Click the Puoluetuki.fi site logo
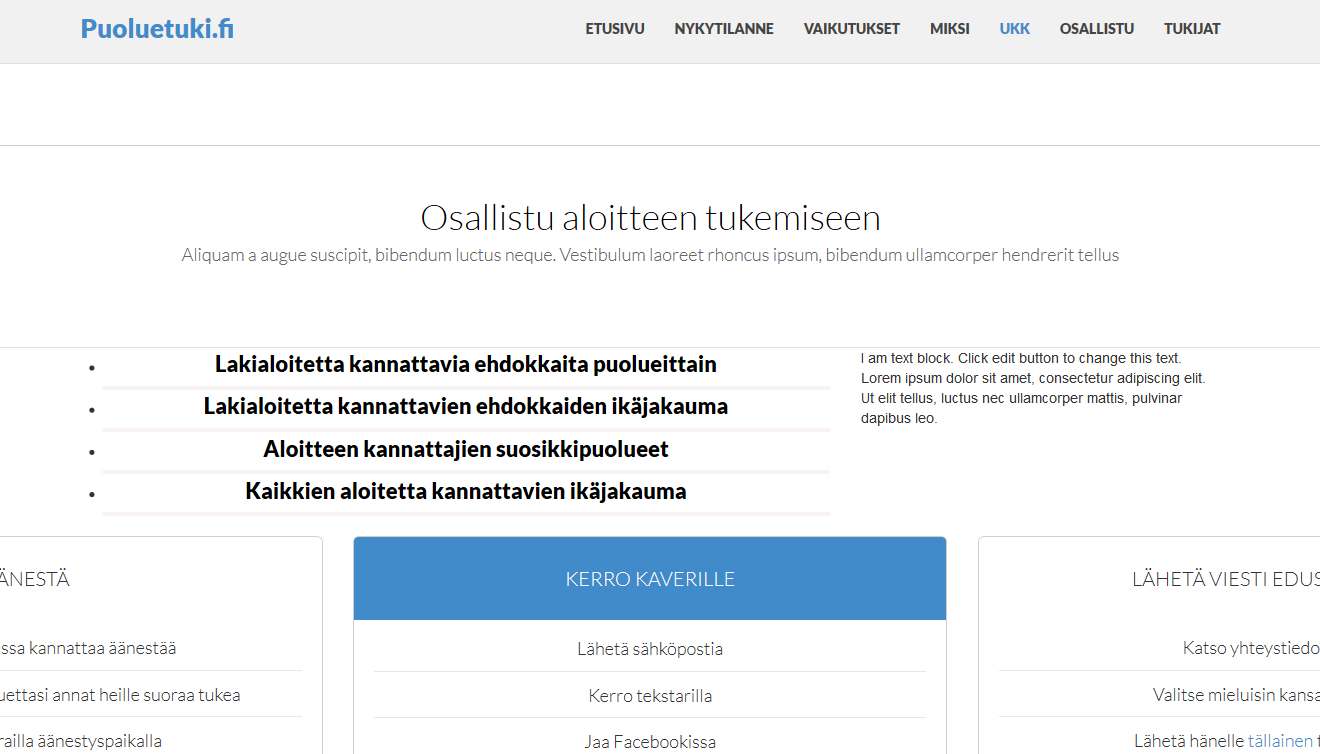The image size is (1320, 754). pyautogui.click(x=157, y=29)
